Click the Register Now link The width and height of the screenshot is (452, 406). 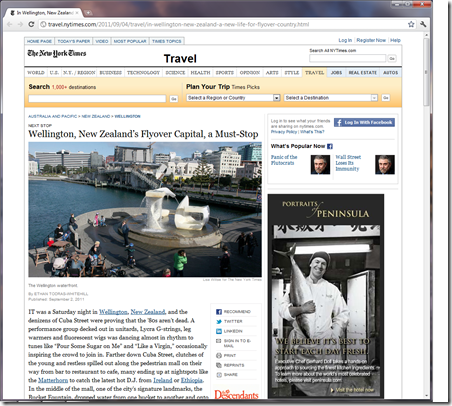(371, 40)
